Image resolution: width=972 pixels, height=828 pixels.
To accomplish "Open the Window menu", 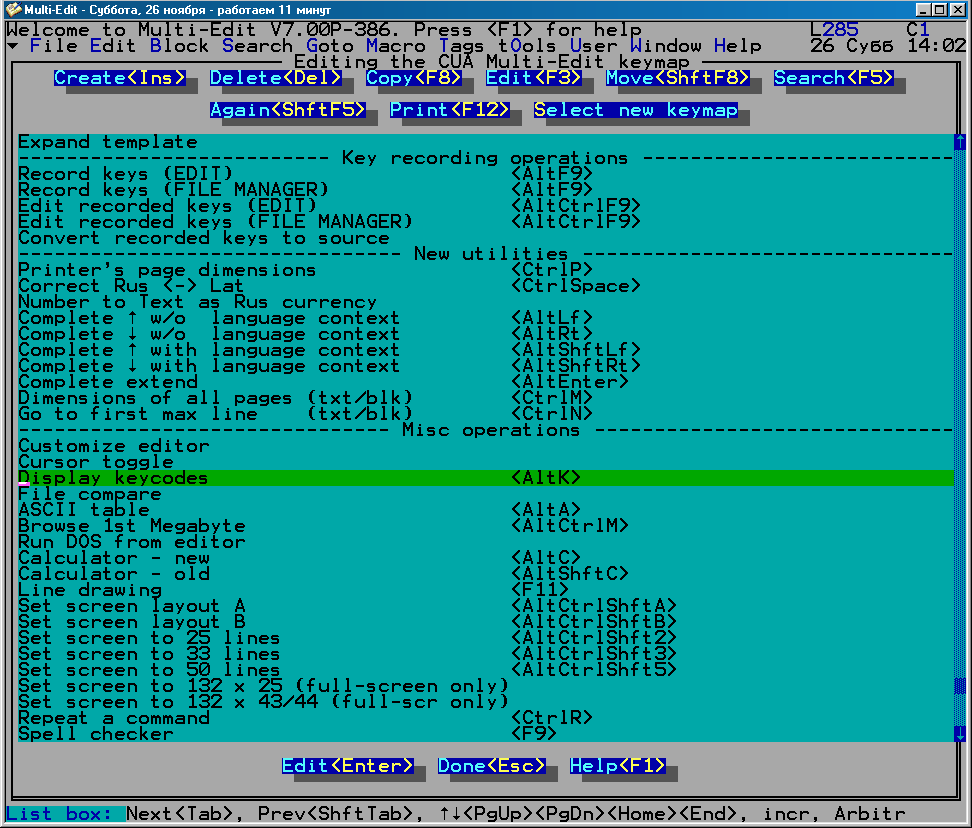I will 666,46.
